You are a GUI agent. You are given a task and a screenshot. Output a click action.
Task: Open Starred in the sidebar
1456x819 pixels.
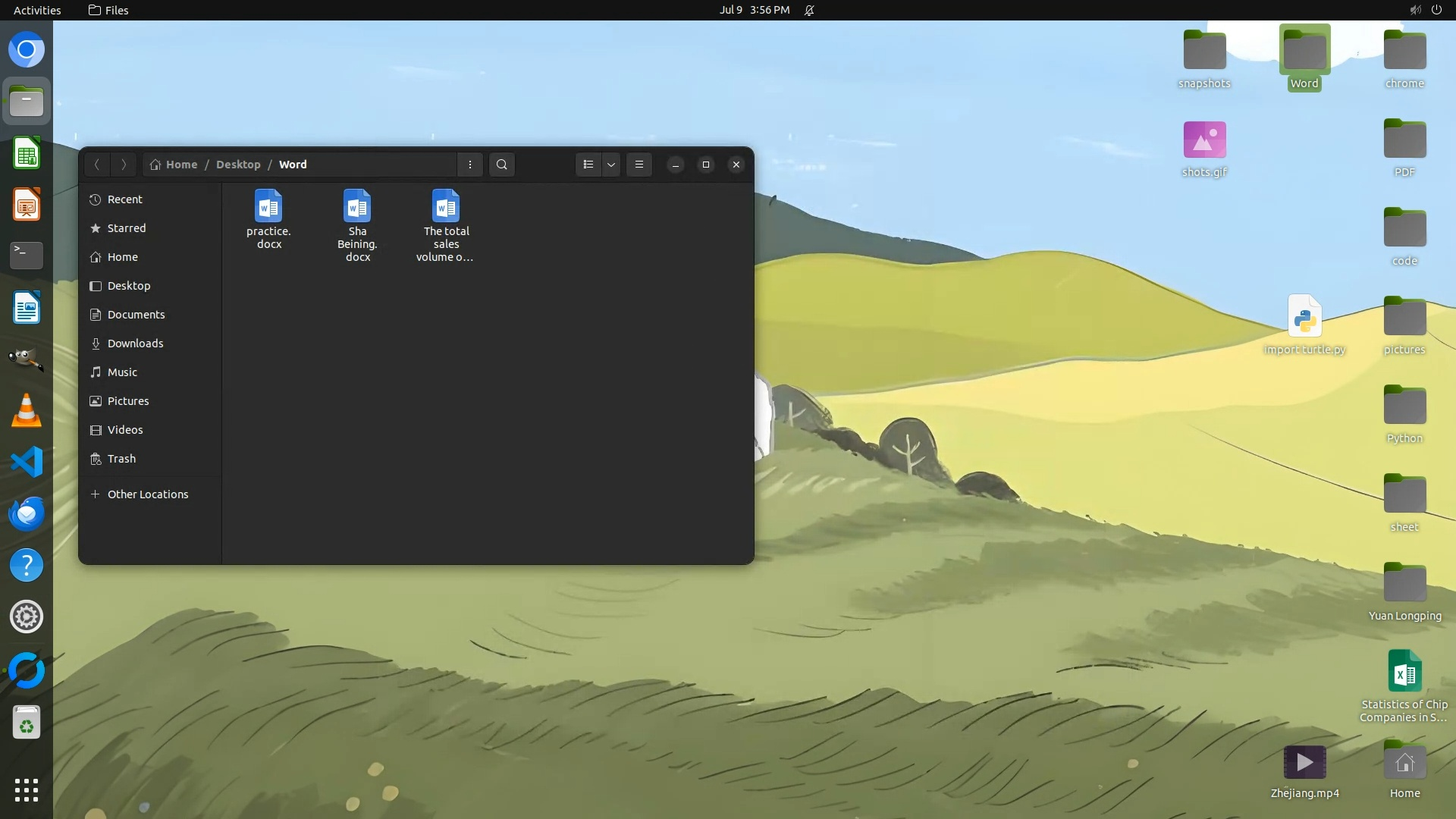pos(126,228)
